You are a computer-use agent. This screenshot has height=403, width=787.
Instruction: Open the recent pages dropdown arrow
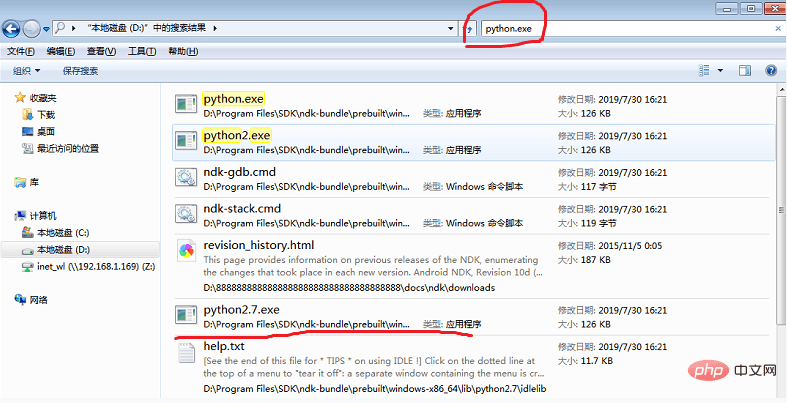pos(46,29)
